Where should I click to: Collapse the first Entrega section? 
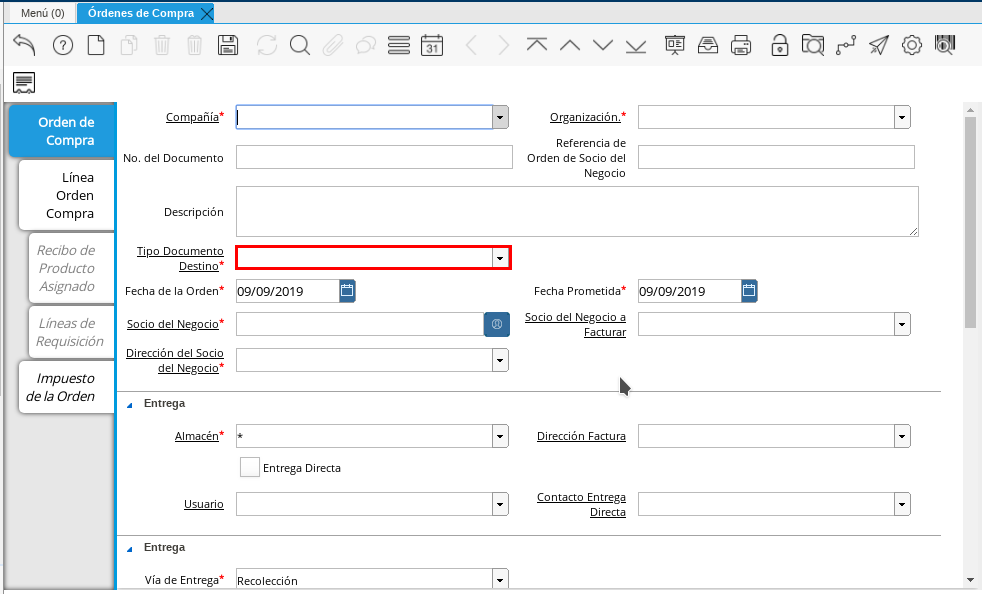pyautogui.click(x=128, y=404)
